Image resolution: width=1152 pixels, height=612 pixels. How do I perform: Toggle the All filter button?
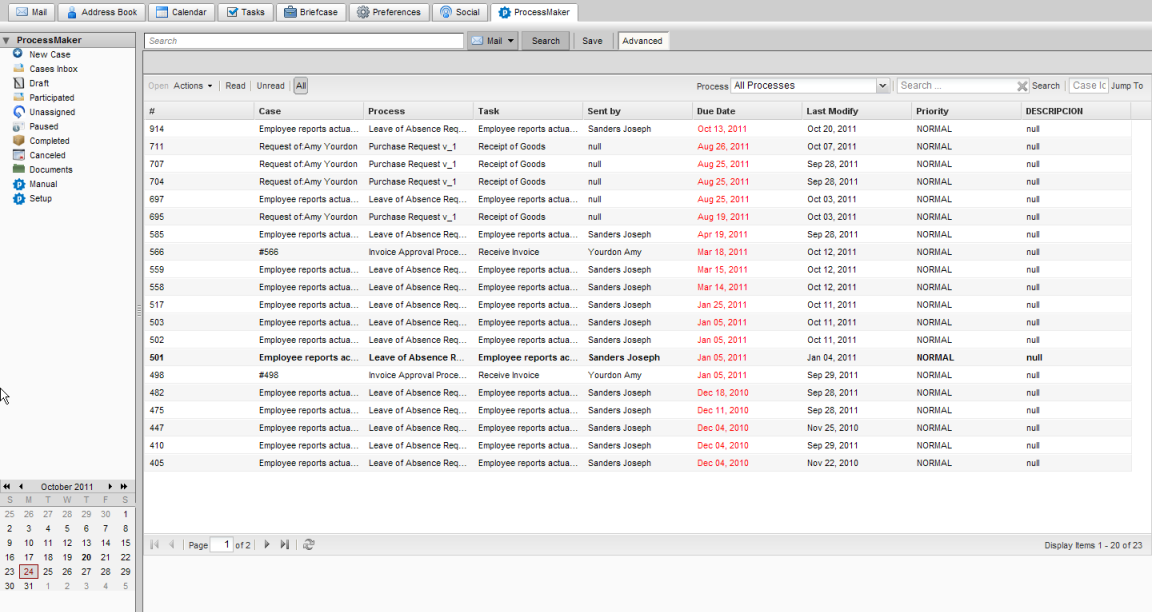pos(301,86)
